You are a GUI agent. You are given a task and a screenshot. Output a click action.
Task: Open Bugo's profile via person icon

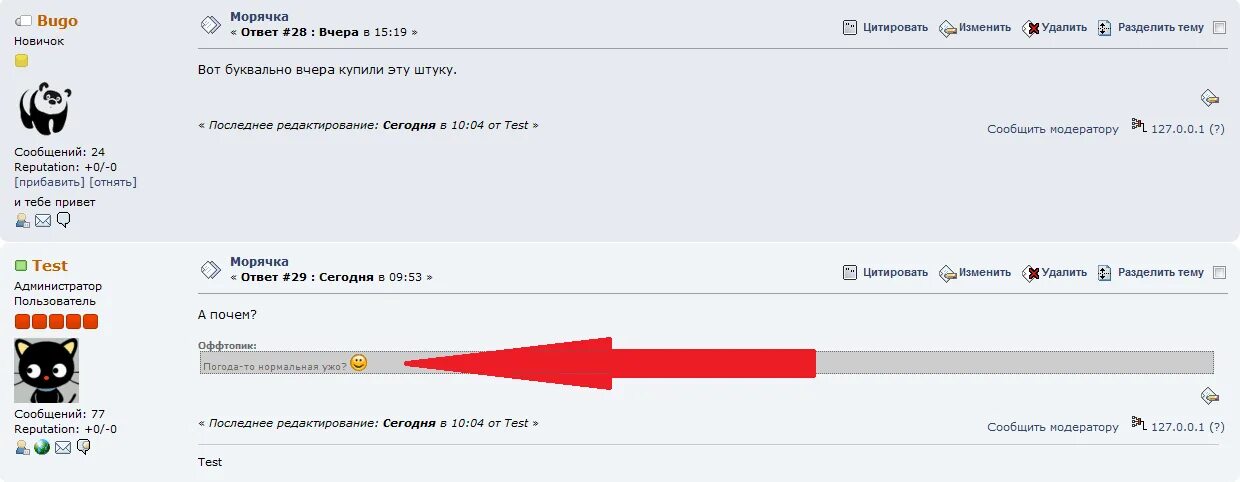[22, 220]
